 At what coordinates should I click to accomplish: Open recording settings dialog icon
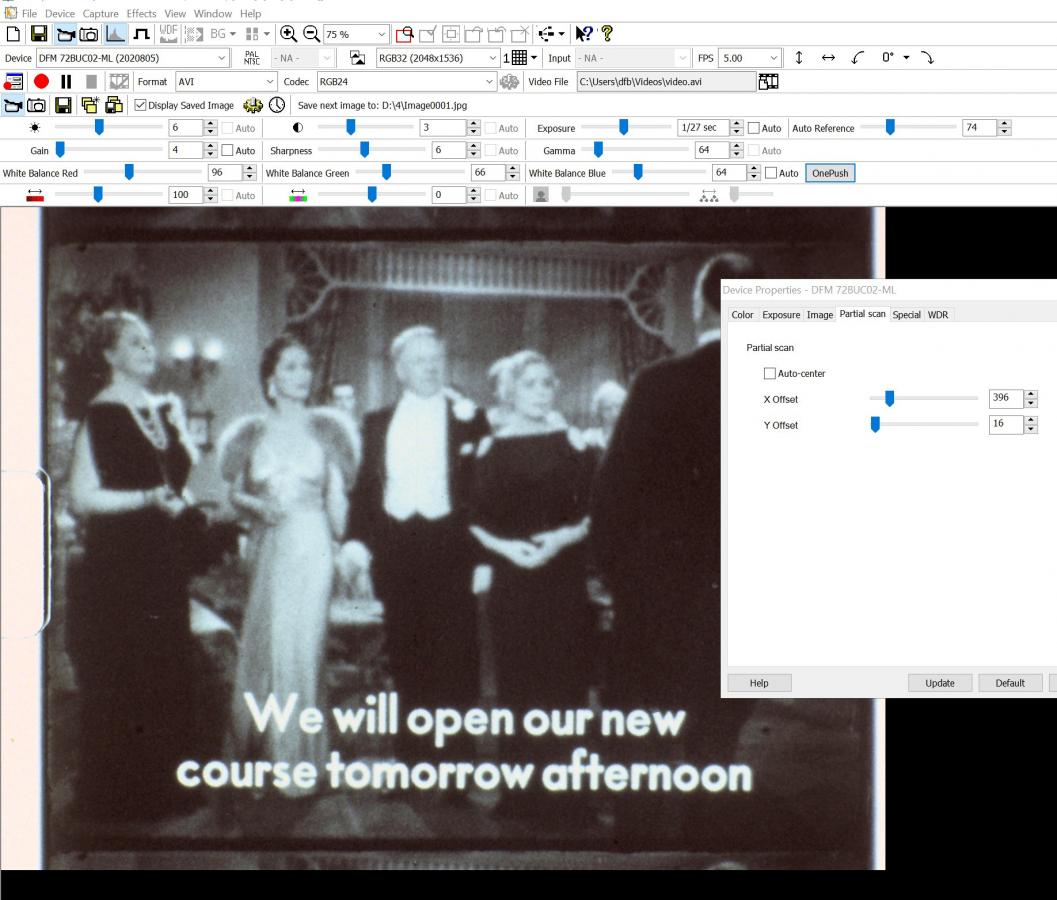click(13, 82)
